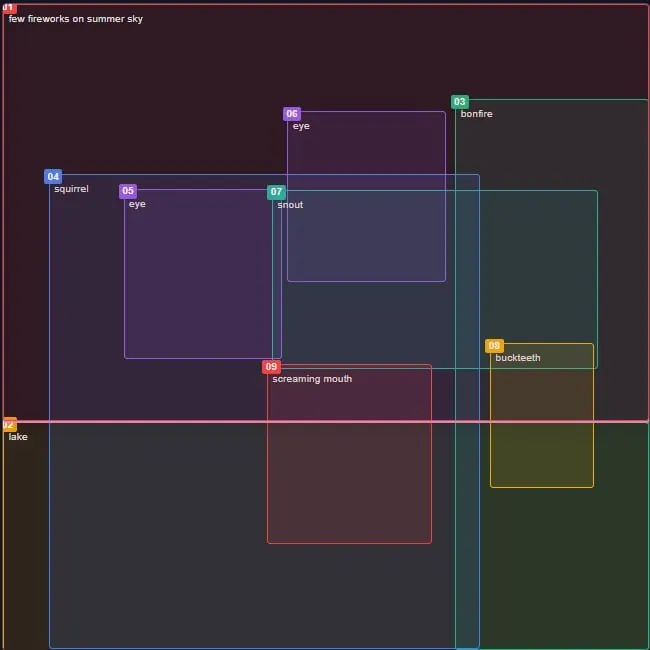This screenshot has width=650, height=650.
Task: Click the yellow 08 buckteeth badge
Action: click(x=494, y=345)
